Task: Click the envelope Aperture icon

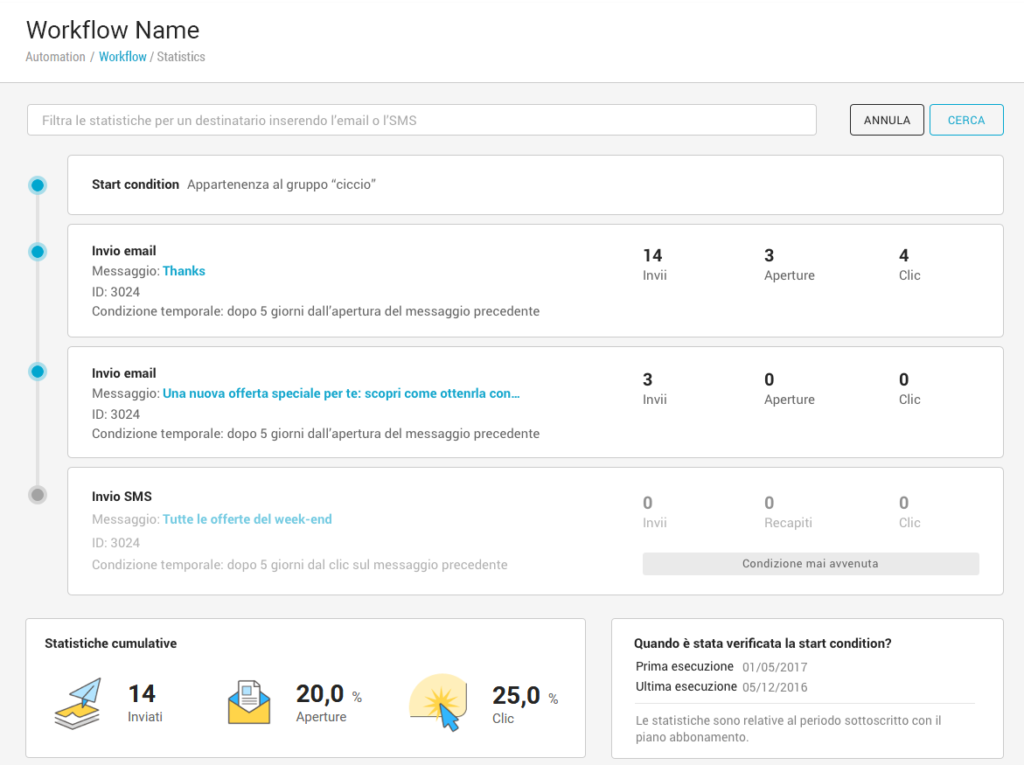Action: point(249,702)
